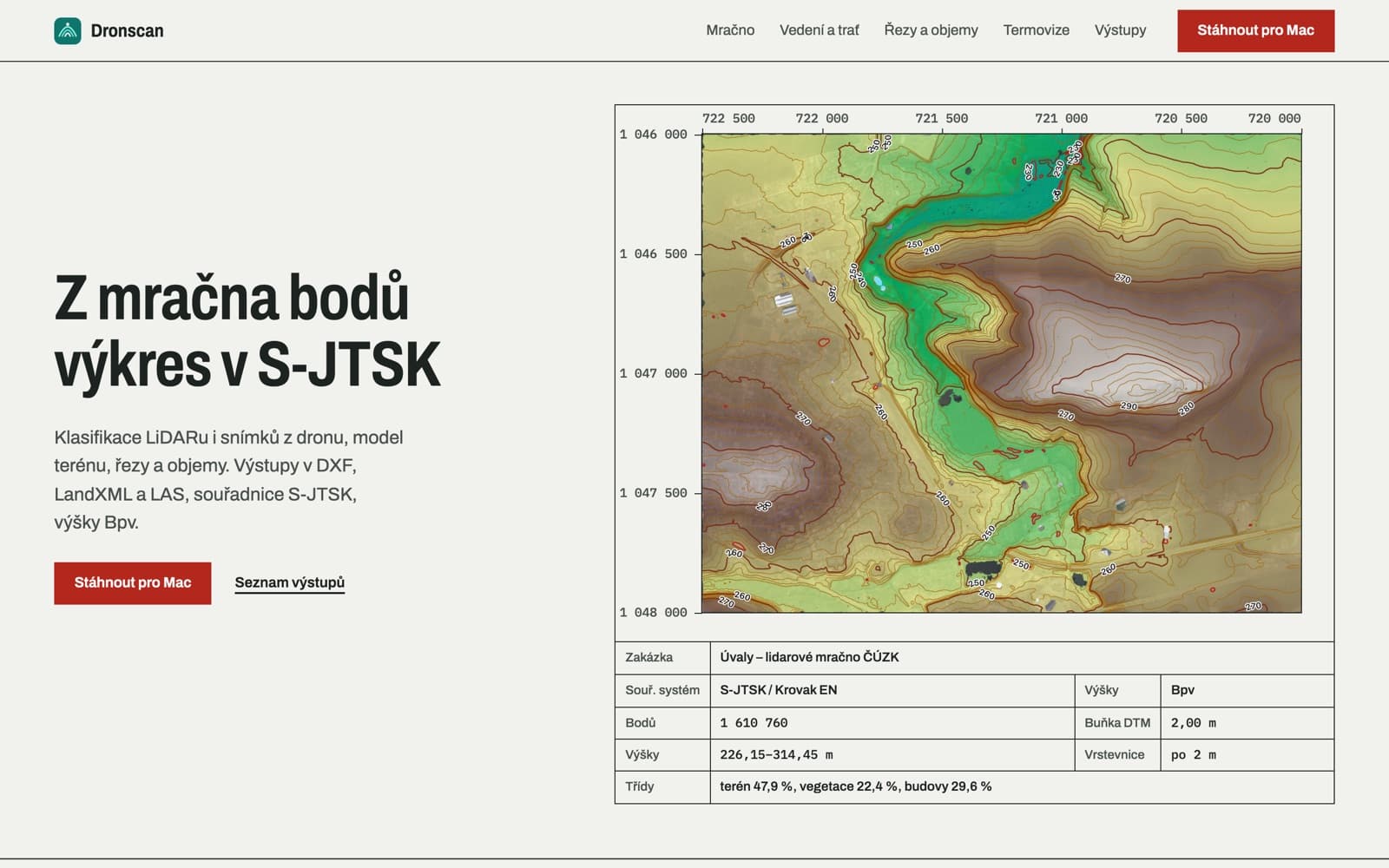Open Řezy a objemy navigation link
Viewport: 1389px width, 868px height.
tap(931, 30)
